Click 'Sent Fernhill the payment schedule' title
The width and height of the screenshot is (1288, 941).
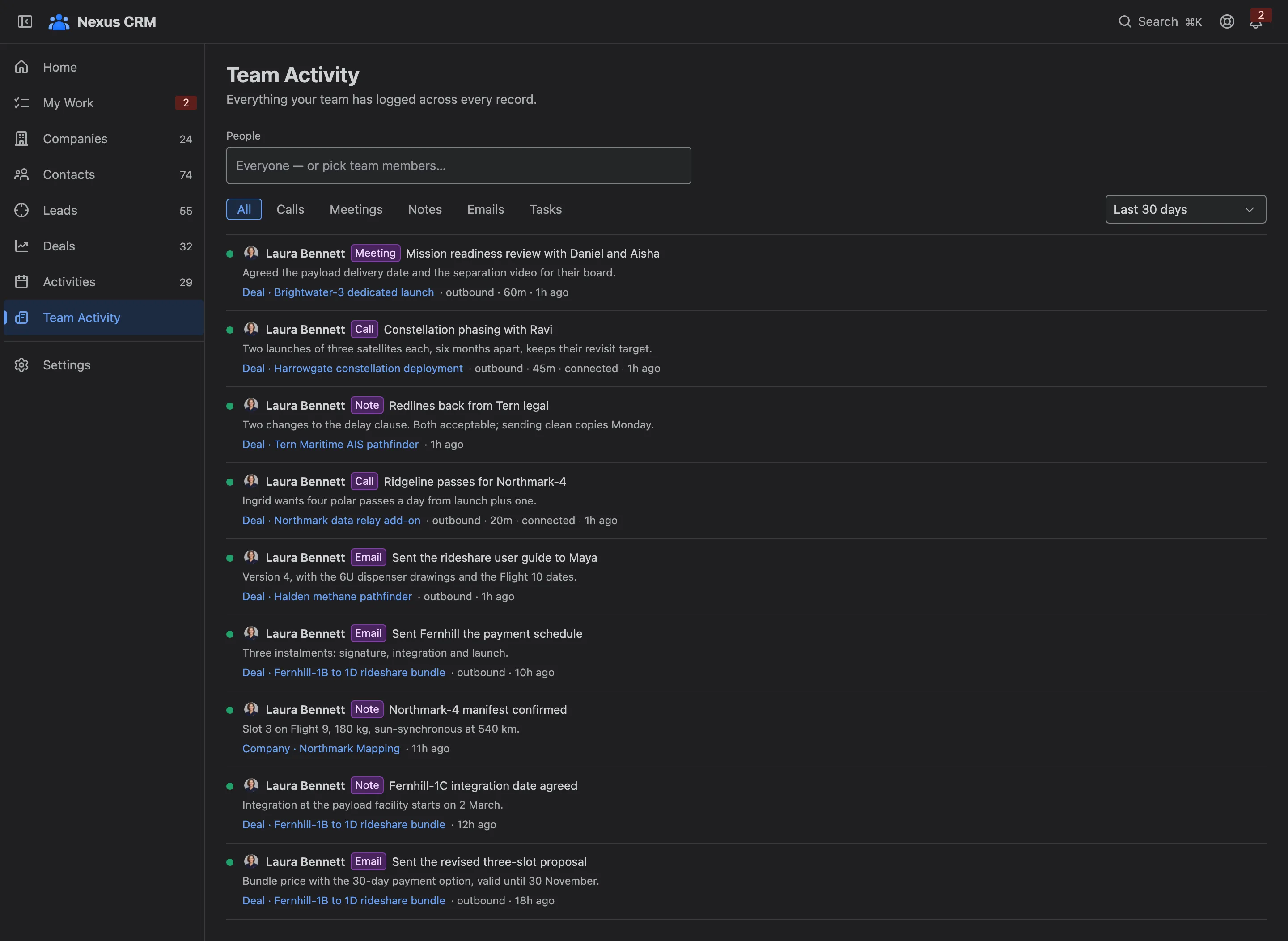click(x=487, y=633)
